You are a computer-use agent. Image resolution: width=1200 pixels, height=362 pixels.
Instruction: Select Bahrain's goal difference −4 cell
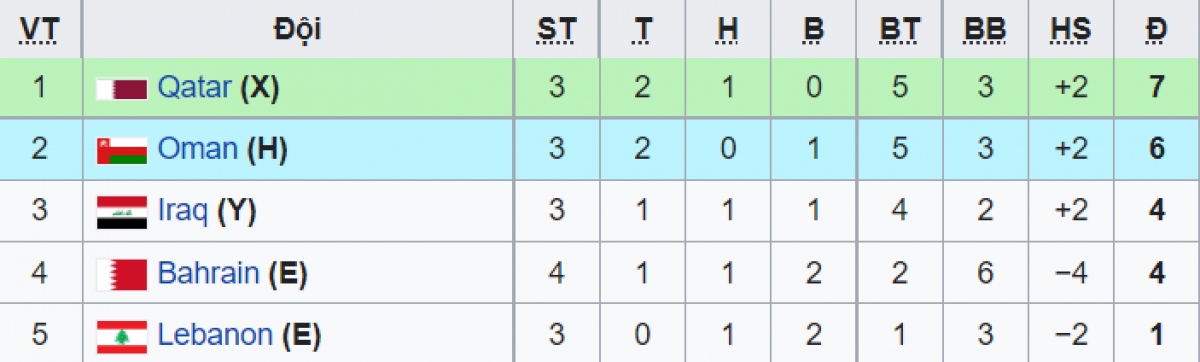tap(1071, 273)
